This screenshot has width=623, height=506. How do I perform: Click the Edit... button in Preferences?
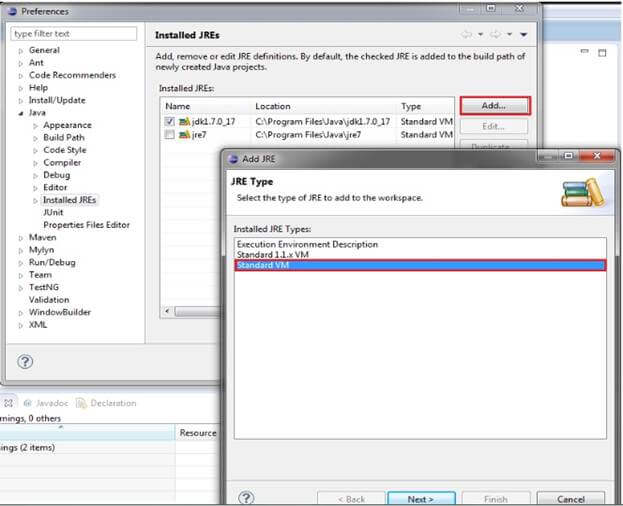pos(494,126)
